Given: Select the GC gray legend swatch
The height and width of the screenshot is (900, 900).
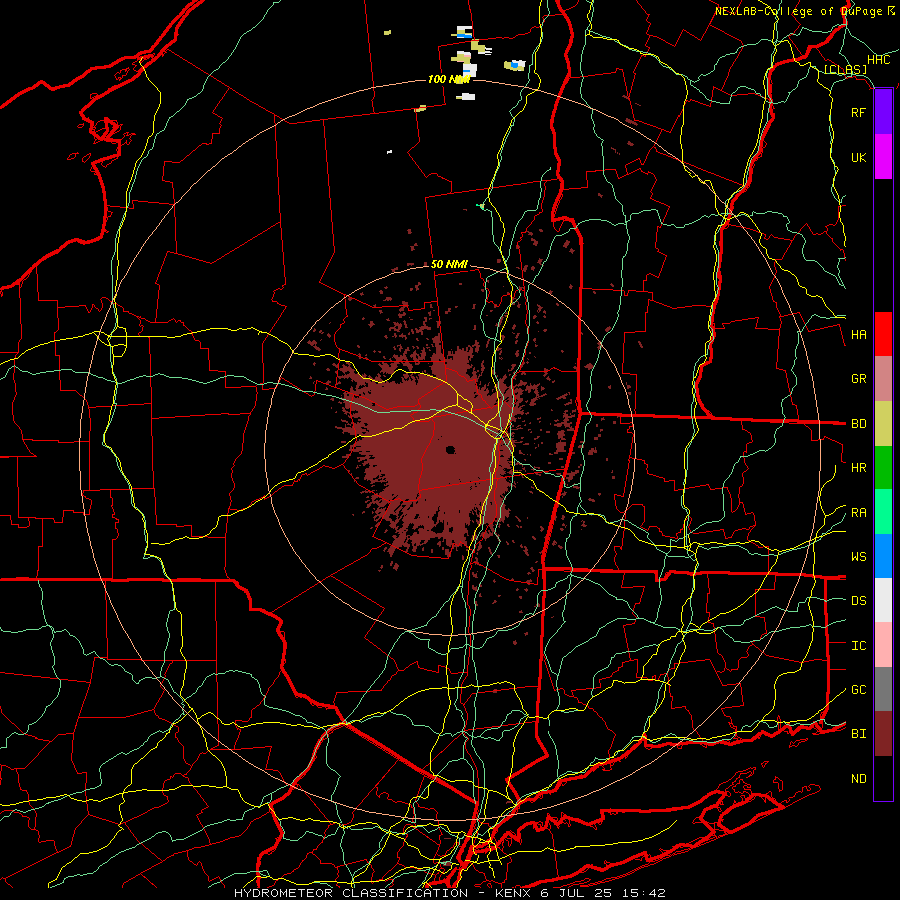Looking at the screenshot, I should point(883,689).
